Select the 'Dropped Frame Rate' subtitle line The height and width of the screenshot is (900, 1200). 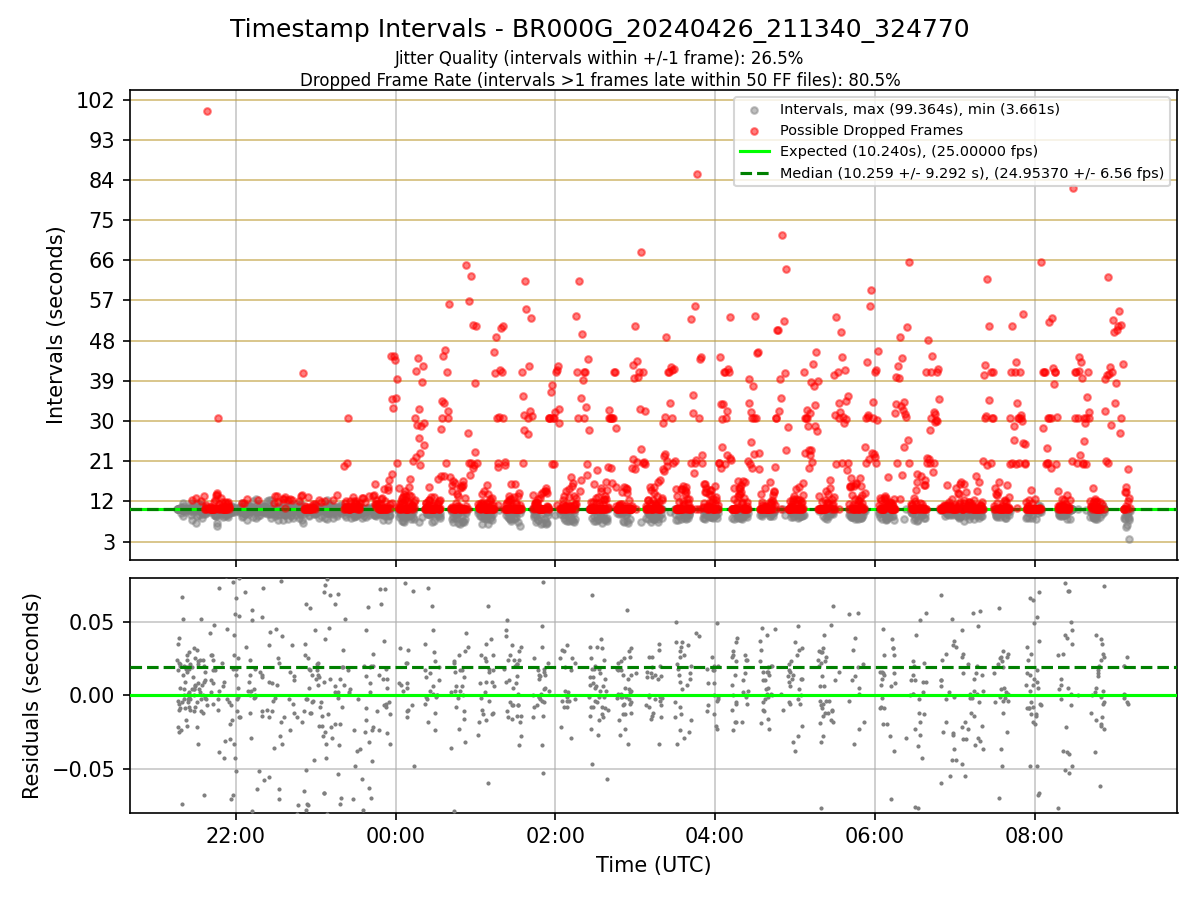pos(600,79)
